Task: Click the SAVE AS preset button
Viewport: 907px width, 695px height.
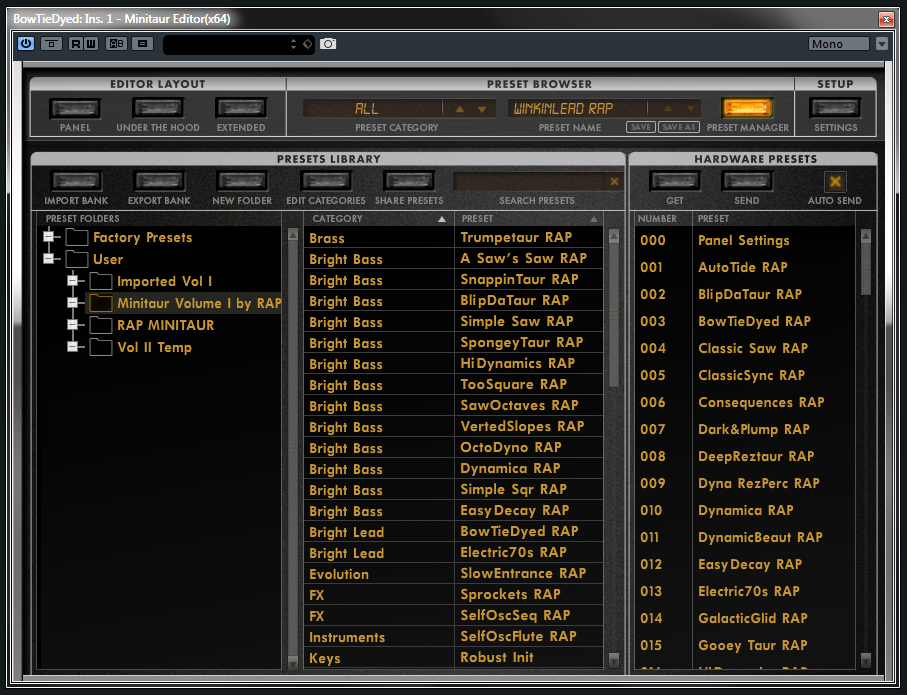Action: tap(679, 127)
